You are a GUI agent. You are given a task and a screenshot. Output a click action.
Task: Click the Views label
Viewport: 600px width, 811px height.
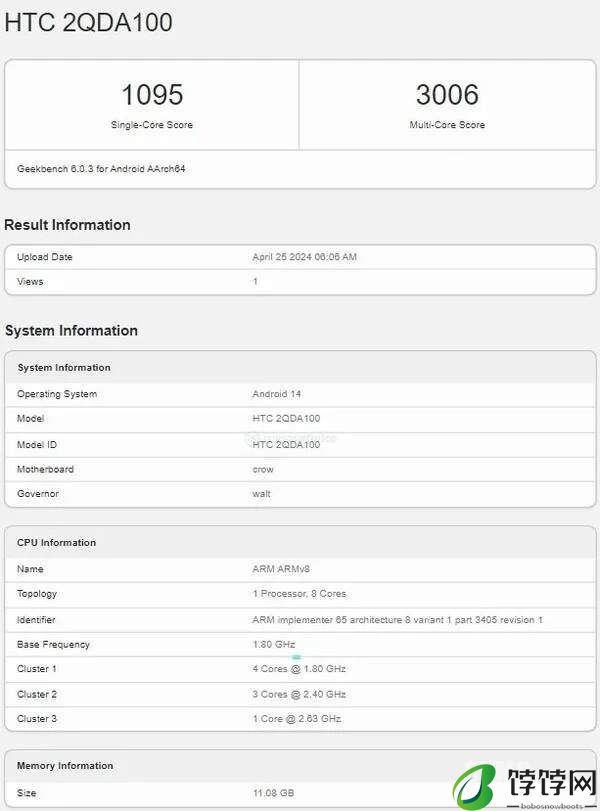click(30, 281)
